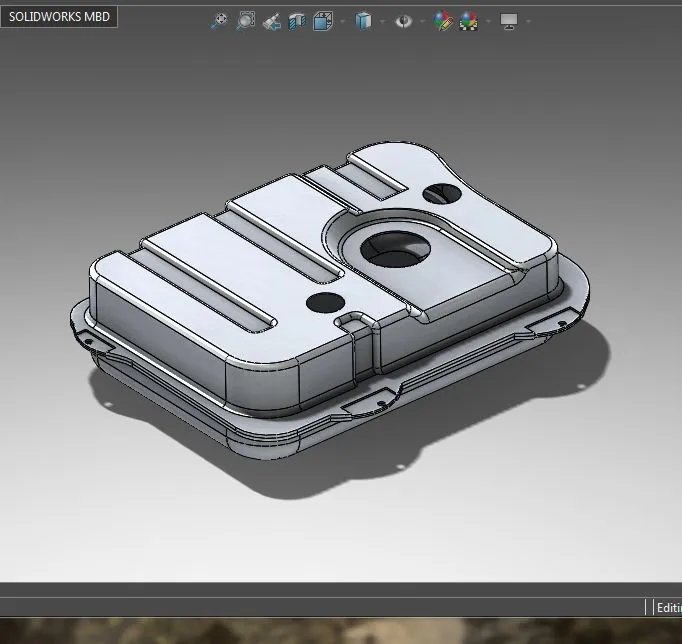The width and height of the screenshot is (682, 644).
Task: Expand the Display Style dropdown arrow
Action: click(382, 21)
